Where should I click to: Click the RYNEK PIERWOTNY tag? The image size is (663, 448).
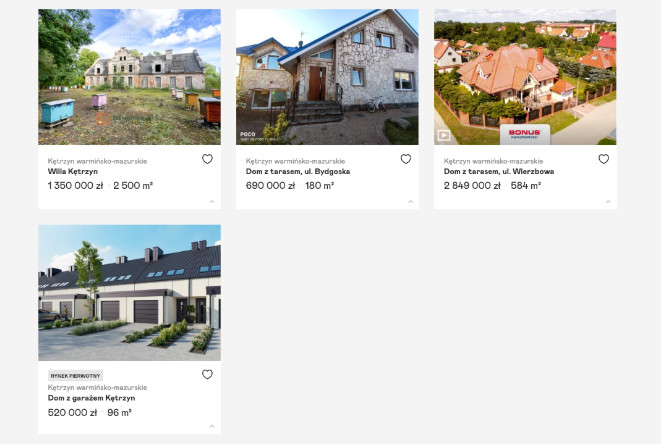(x=75, y=376)
